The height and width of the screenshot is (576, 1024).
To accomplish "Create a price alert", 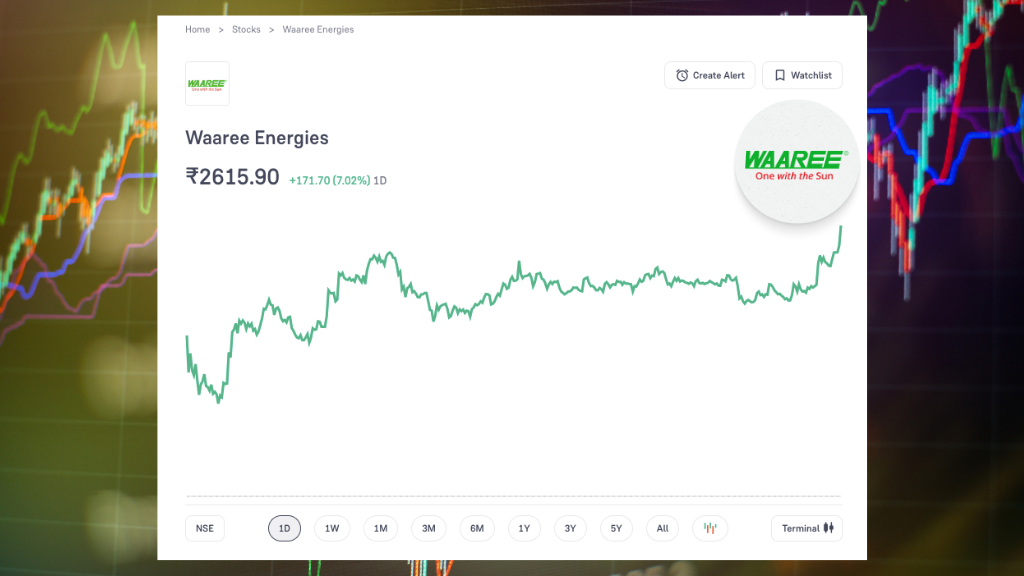I will click(x=710, y=75).
